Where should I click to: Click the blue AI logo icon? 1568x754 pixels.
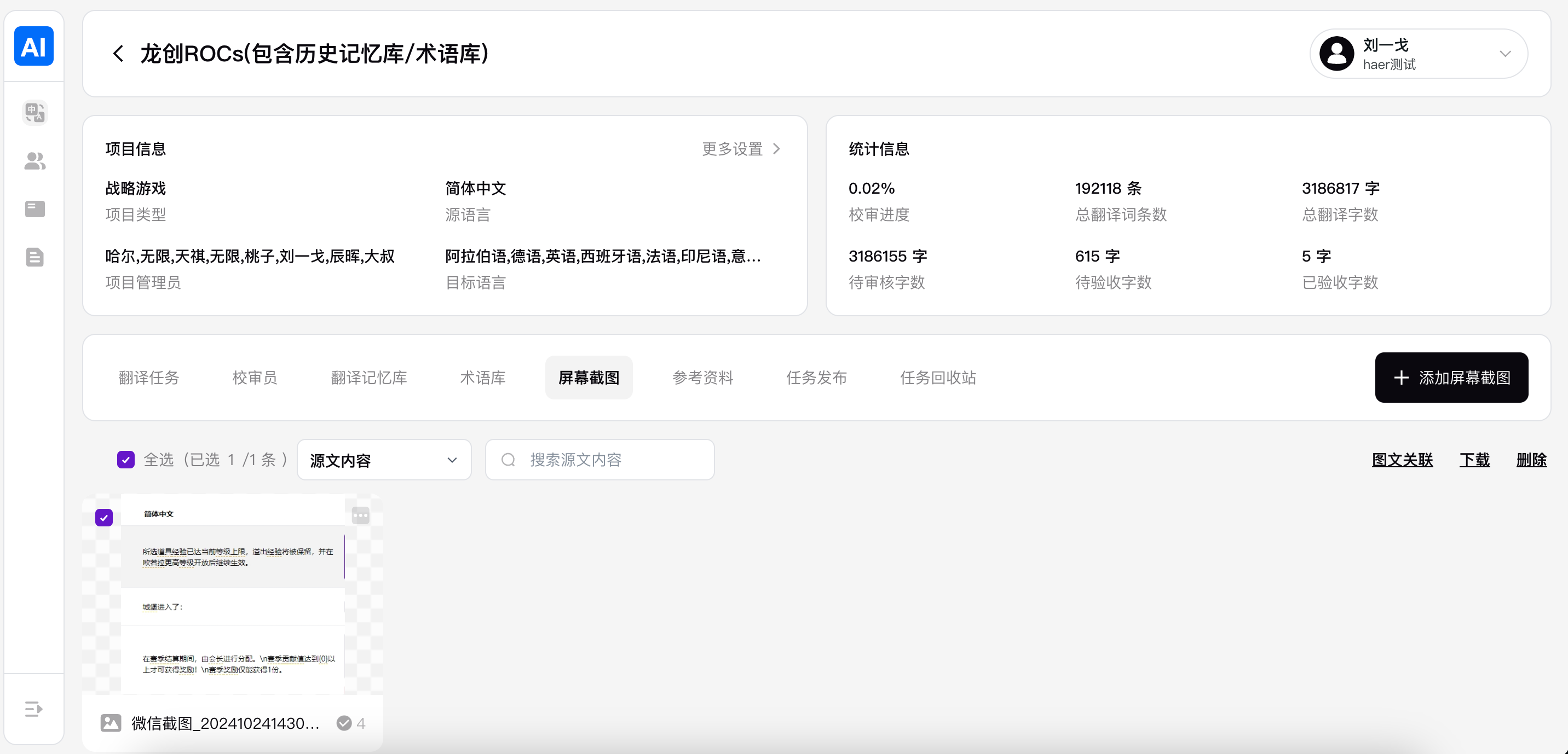point(33,47)
